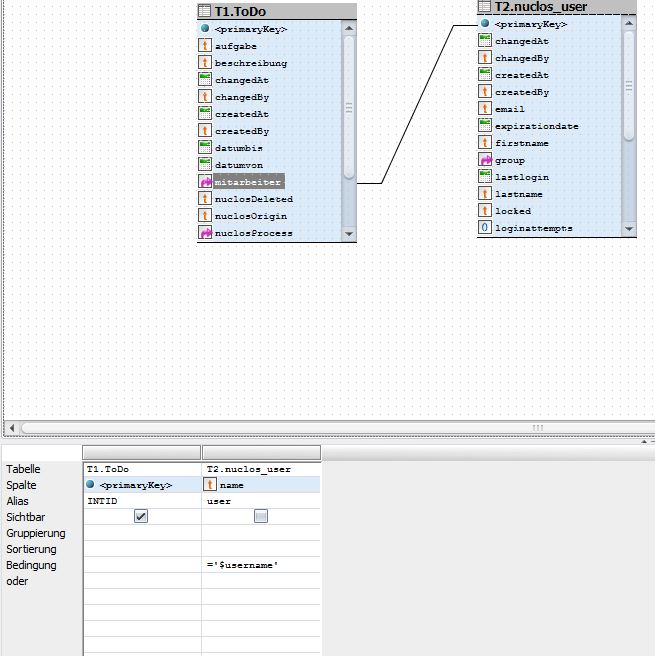Image resolution: width=655 pixels, height=656 pixels.
Task: Click text-type icon next to aufgabe
Action: pos(205,45)
